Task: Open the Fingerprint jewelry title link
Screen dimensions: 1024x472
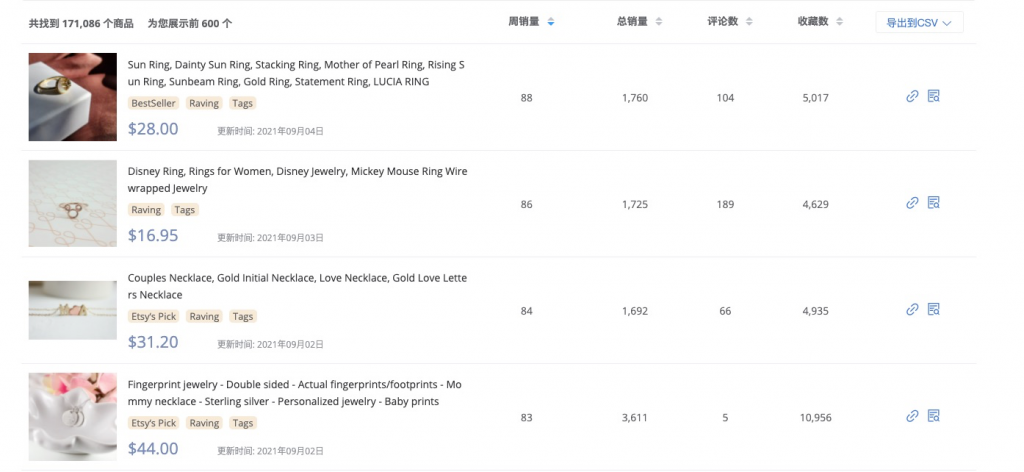Action: pos(295,393)
